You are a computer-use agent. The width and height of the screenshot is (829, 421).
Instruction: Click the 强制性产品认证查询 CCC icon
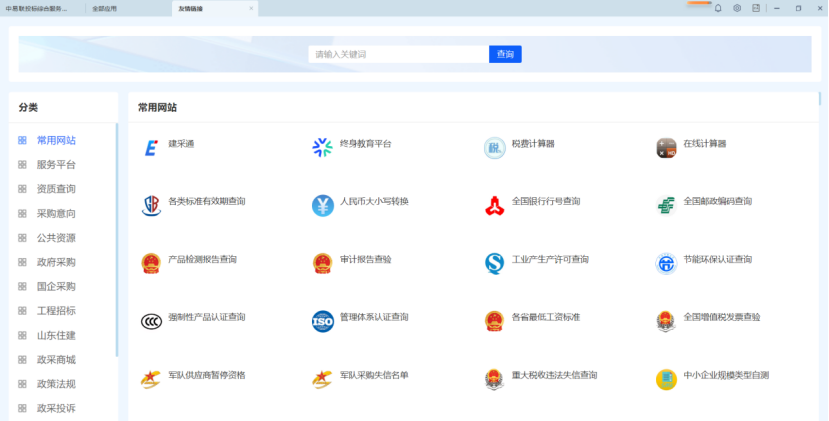[x=151, y=321]
